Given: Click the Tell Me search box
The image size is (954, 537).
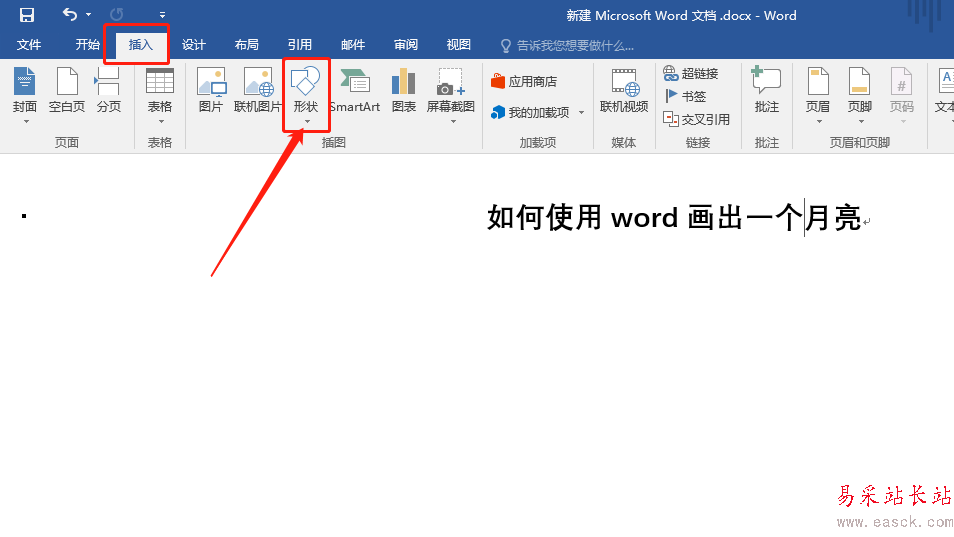Looking at the screenshot, I should [x=567, y=46].
